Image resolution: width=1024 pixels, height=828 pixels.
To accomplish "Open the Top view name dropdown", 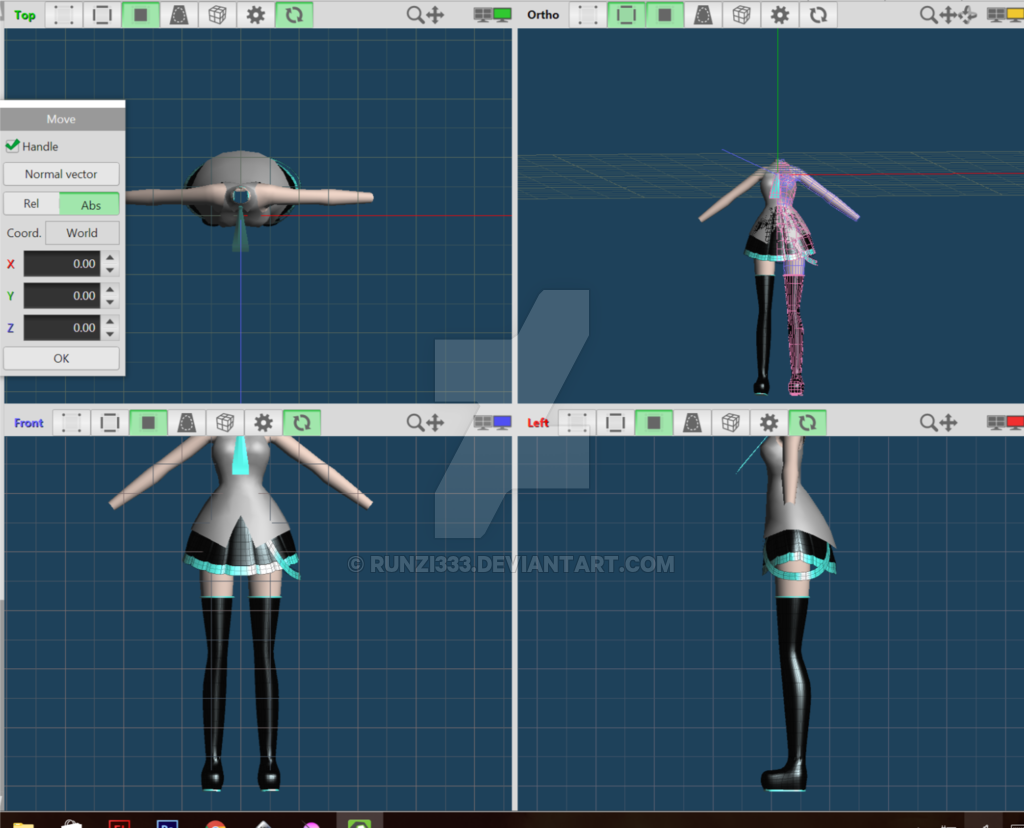I will point(25,15).
